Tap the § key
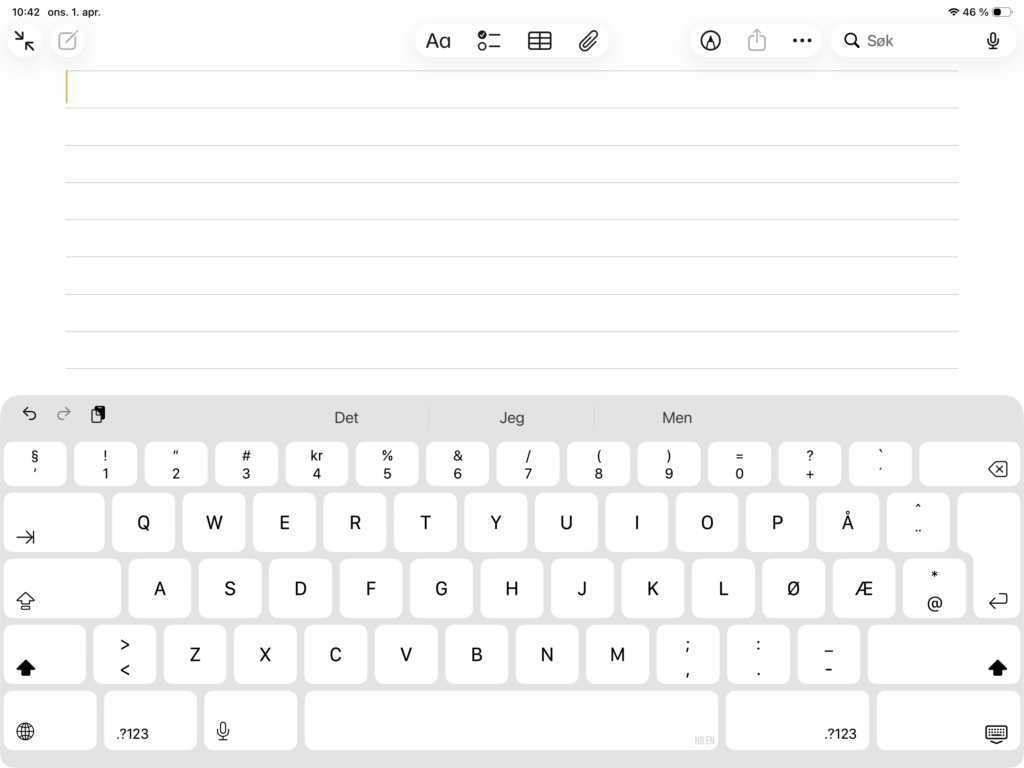Screen dimensions: 1024x768 pos(35,464)
